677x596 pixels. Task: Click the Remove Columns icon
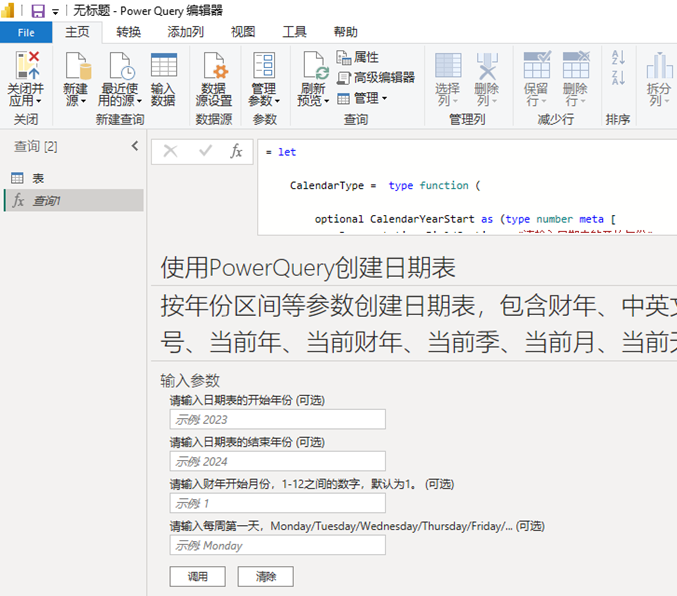click(x=487, y=66)
